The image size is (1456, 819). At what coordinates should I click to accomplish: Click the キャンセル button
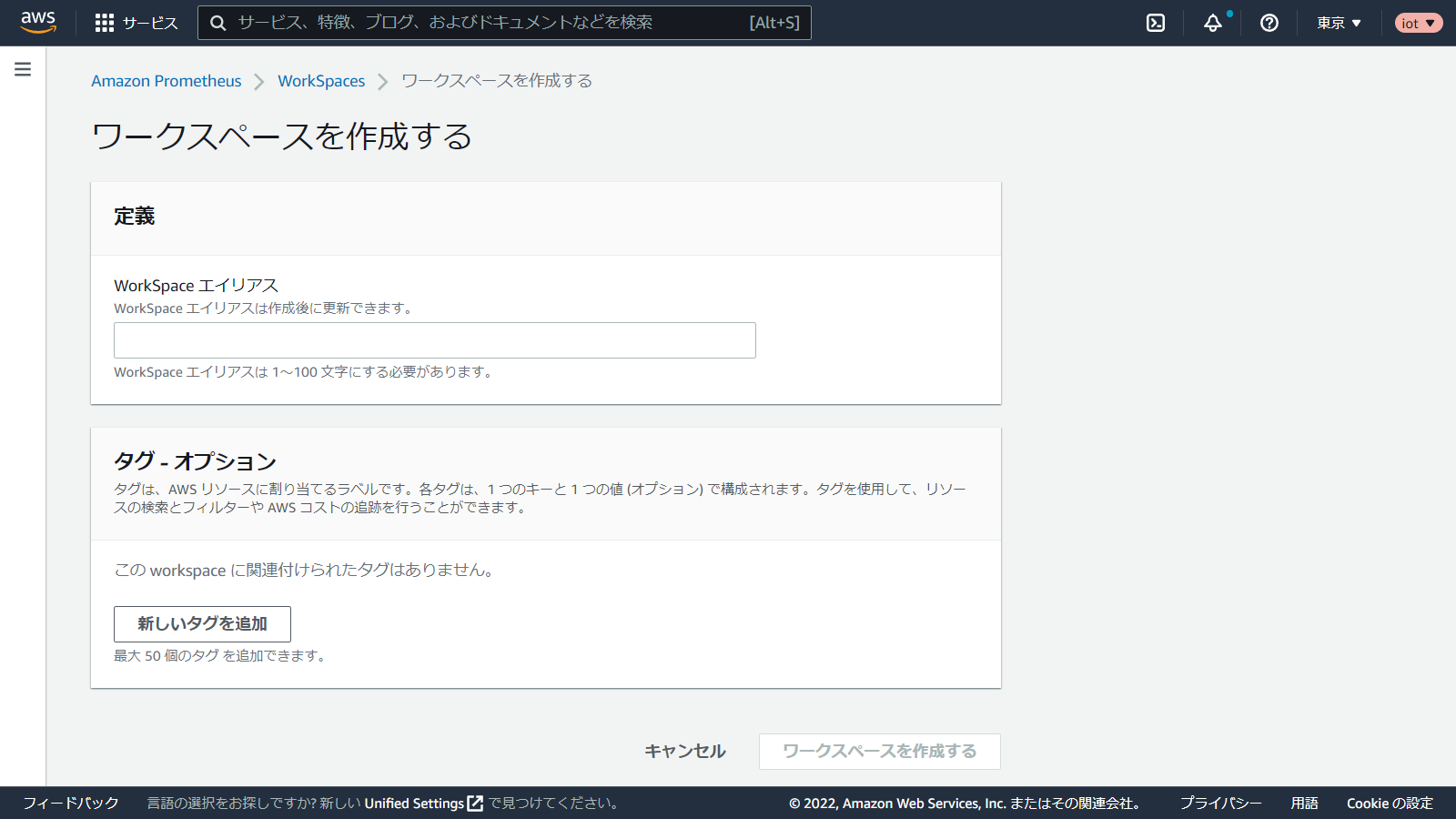pos(685,752)
